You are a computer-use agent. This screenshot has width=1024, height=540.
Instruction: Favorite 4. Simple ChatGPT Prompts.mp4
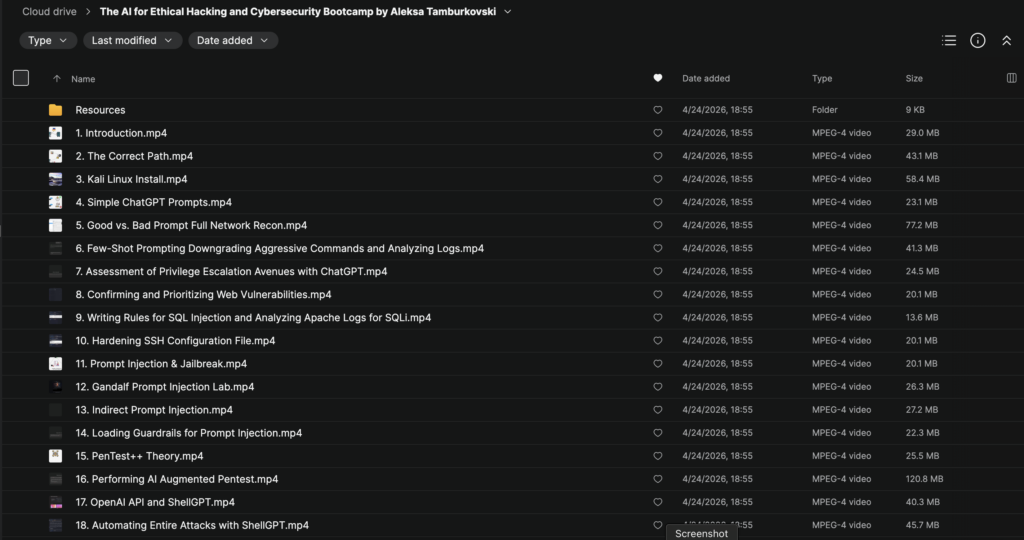(658, 202)
